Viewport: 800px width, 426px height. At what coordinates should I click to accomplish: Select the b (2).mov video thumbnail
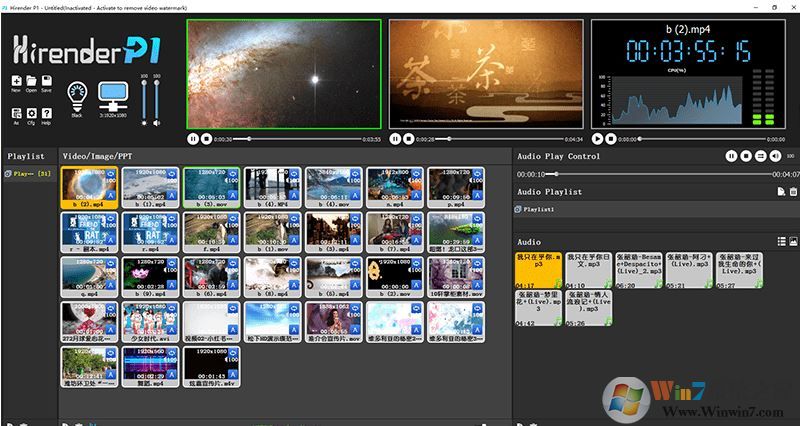[395, 277]
